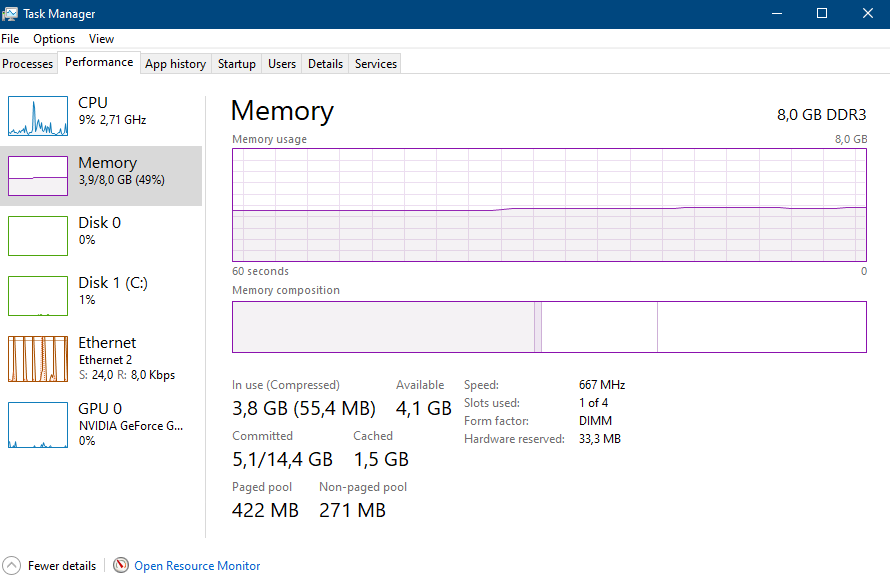Viewport: 890px width, 581px height.
Task: Open the Disk 0 performance graph
Action: [x=38, y=236]
